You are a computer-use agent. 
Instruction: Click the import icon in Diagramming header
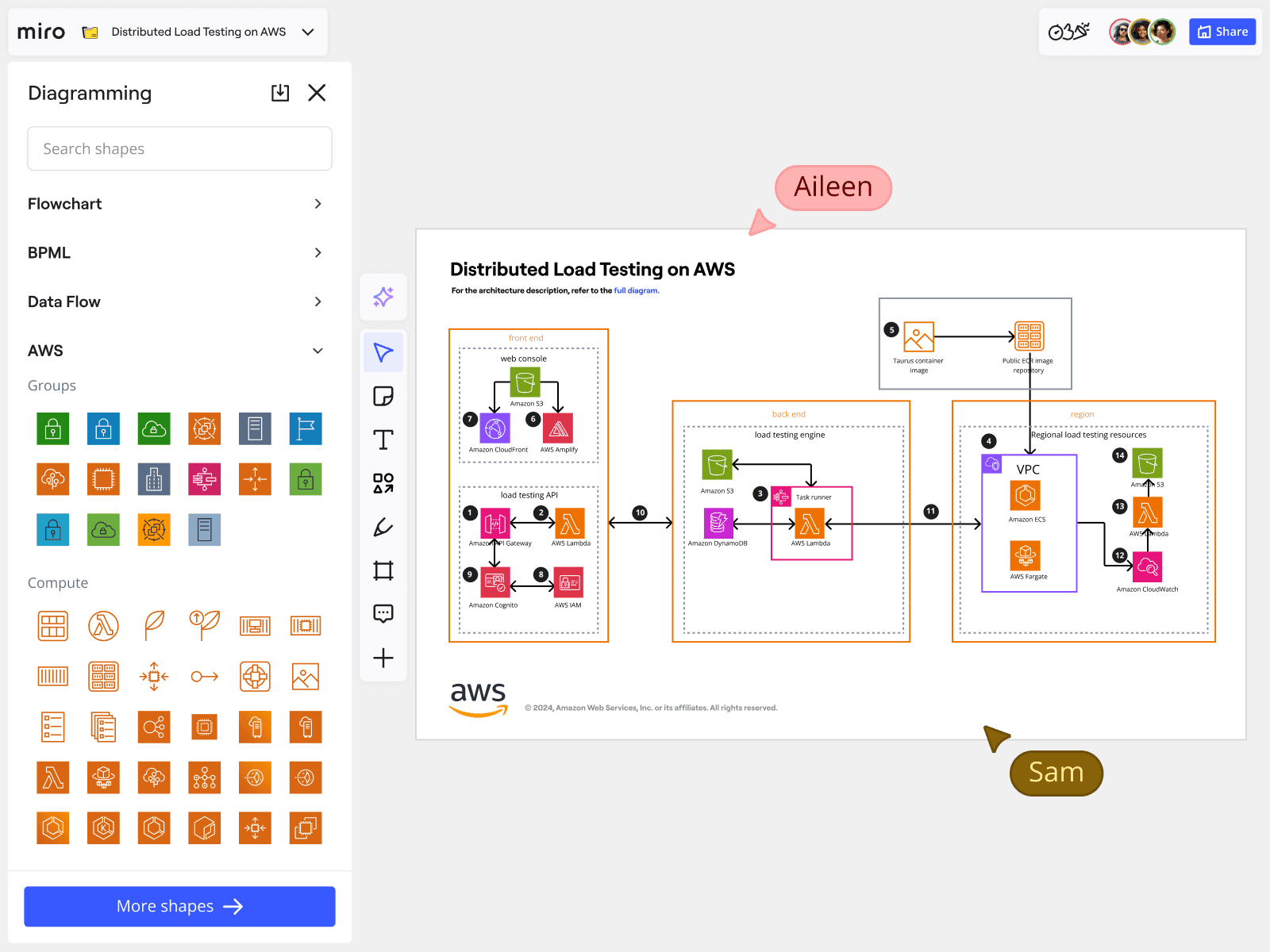[280, 93]
